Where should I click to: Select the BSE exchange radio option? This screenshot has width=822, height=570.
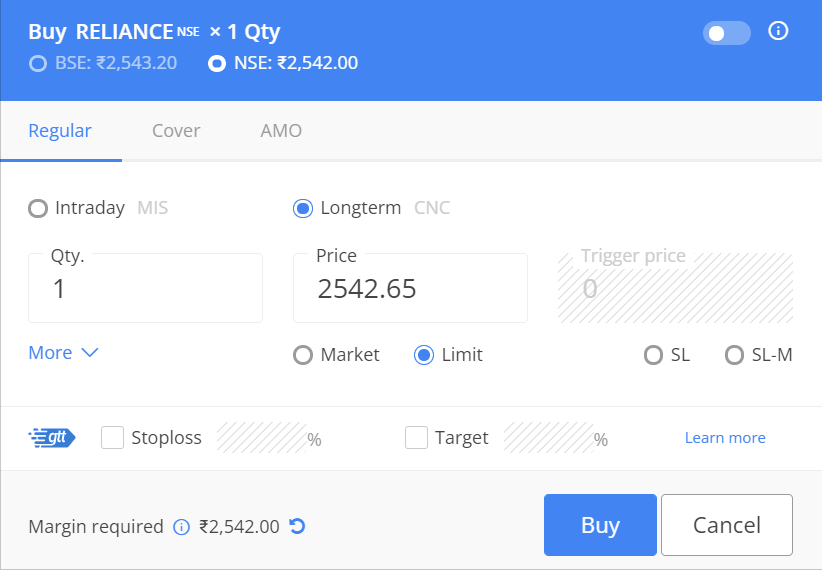(38, 63)
